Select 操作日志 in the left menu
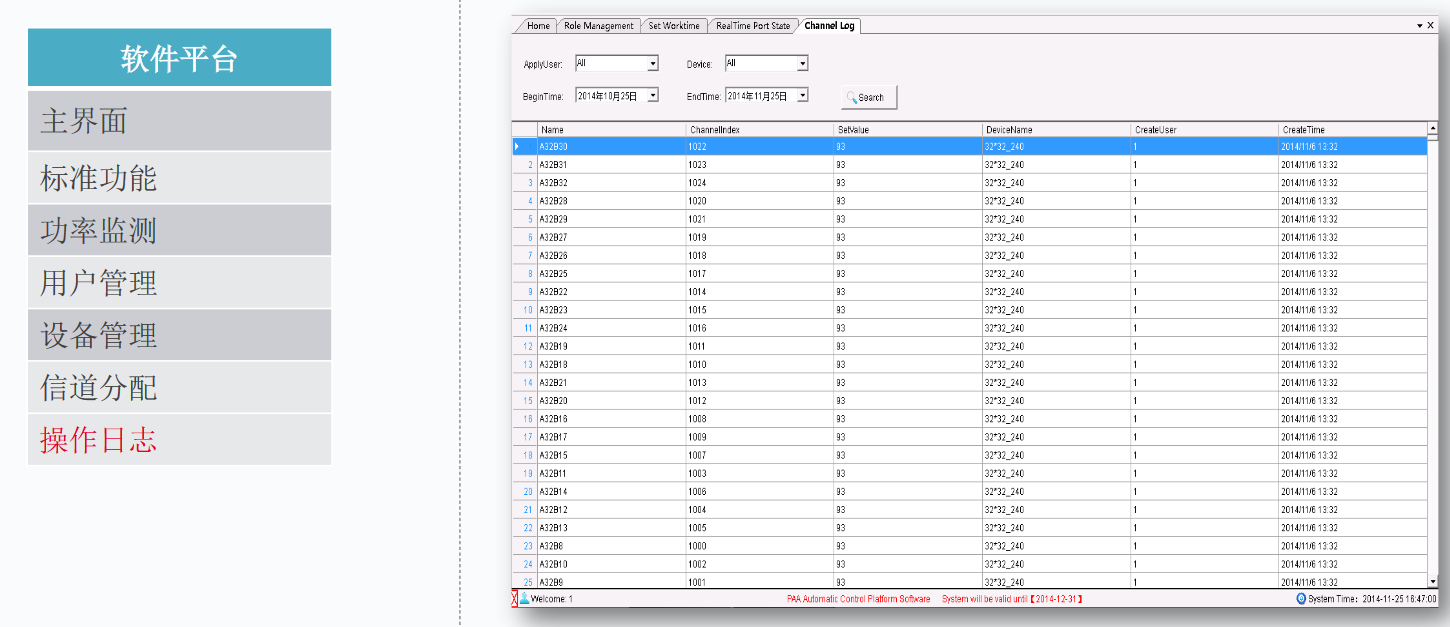This screenshot has width=1450, height=627. coord(179,440)
